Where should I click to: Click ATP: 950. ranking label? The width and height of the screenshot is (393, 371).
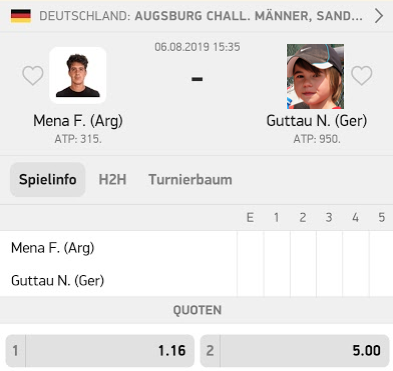pyautogui.click(x=317, y=139)
